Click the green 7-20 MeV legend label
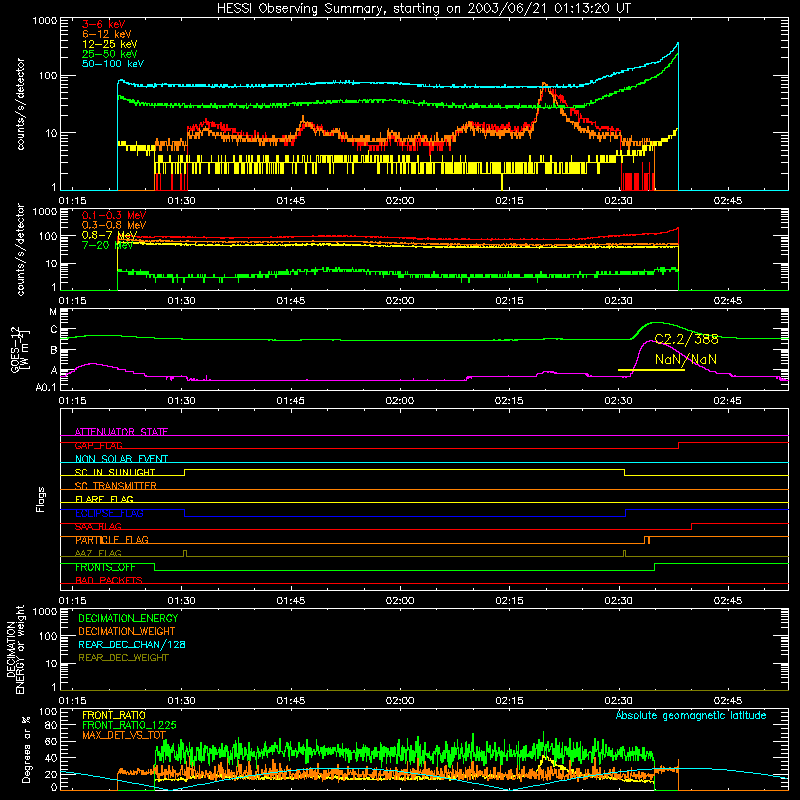This screenshot has height=800, width=800. pyautogui.click(x=107, y=245)
